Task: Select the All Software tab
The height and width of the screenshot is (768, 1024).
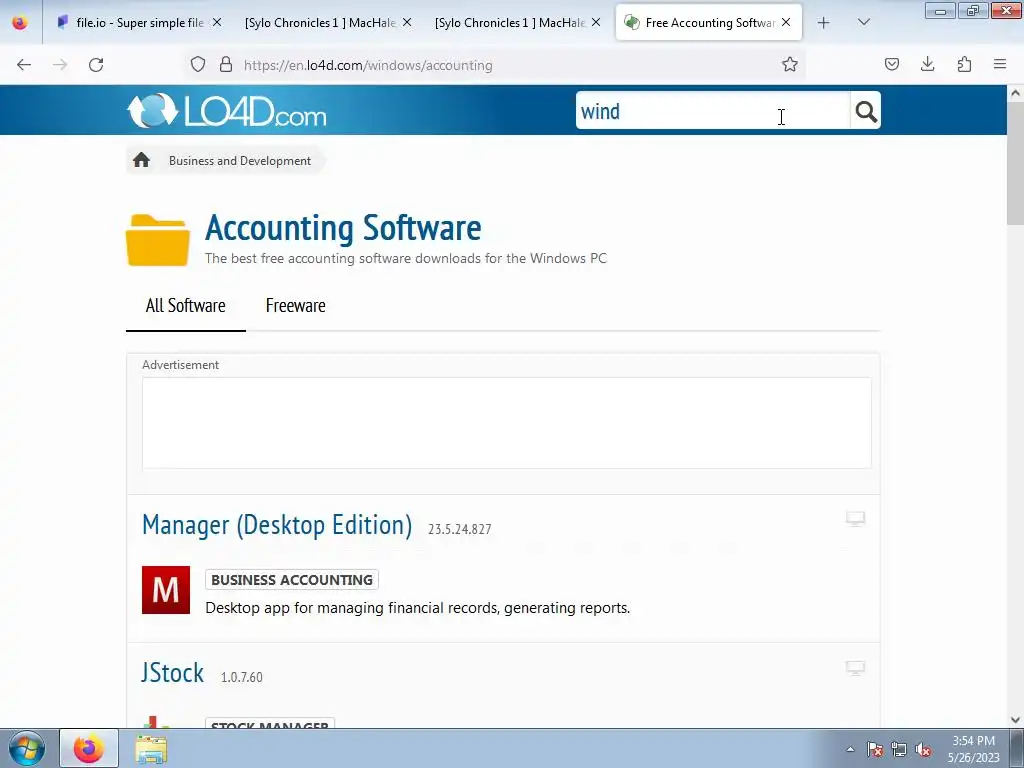Action: coord(185,306)
